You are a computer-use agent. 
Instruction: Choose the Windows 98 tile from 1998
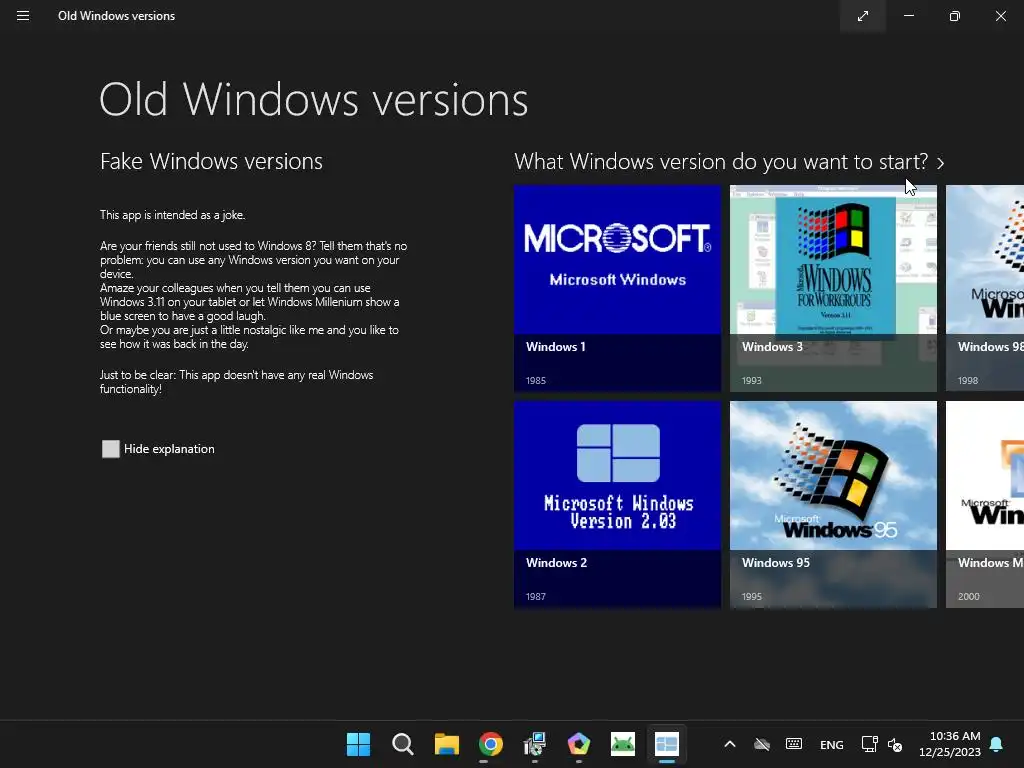(x=985, y=288)
